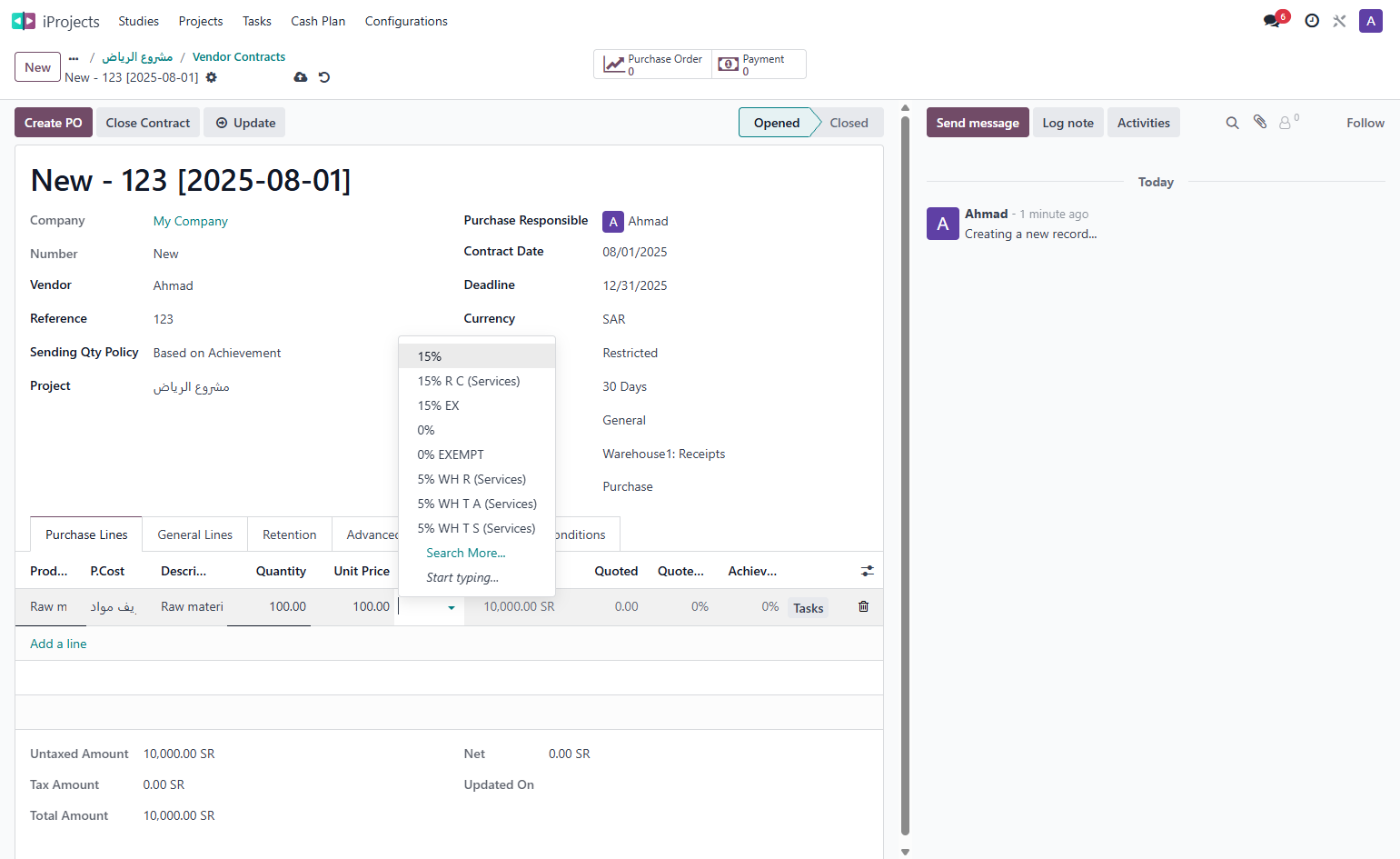Set status to Closed in statusbar
The width and height of the screenshot is (1400, 859).
pyautogui.click(x=849, y=123)
